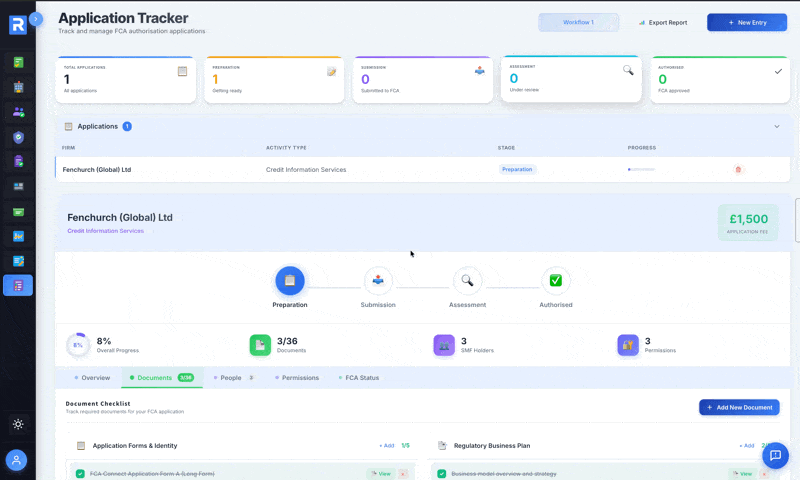Click the R logo in the sidebar
Image resolution: width=800 pixels, height=480 pixels.
click(x=17, y=24)
